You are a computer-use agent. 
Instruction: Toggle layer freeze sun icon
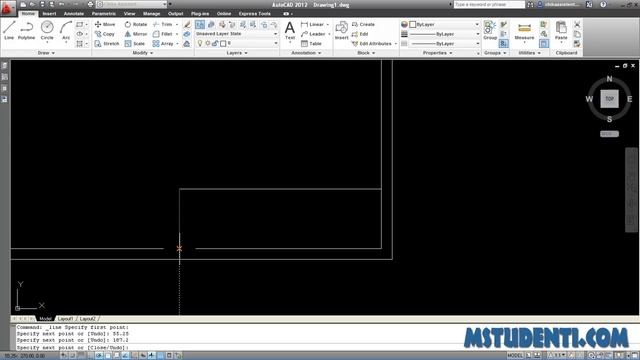tap(207, 43)
